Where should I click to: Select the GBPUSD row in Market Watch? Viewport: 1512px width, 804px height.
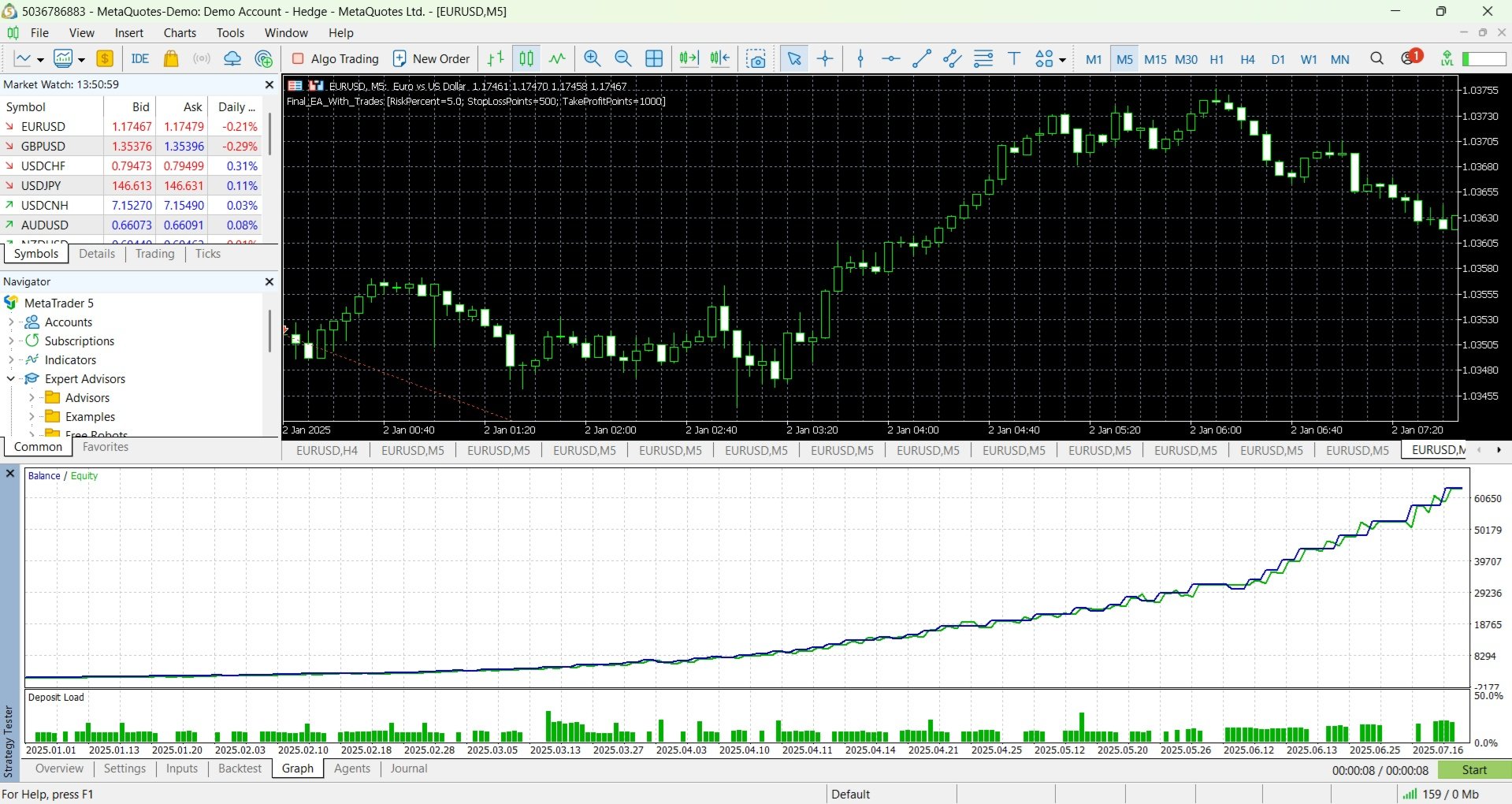tap(132, 146)
